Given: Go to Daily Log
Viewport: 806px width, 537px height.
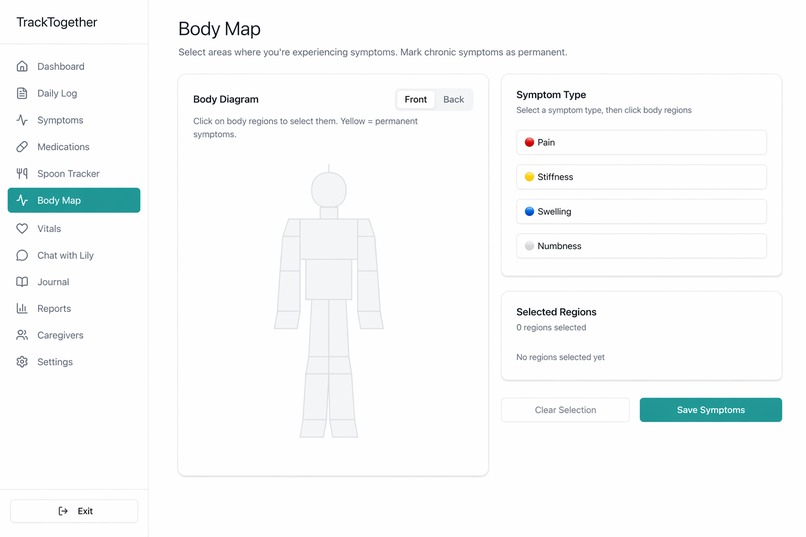Looking at the screenshot, I should pos(74,93).
